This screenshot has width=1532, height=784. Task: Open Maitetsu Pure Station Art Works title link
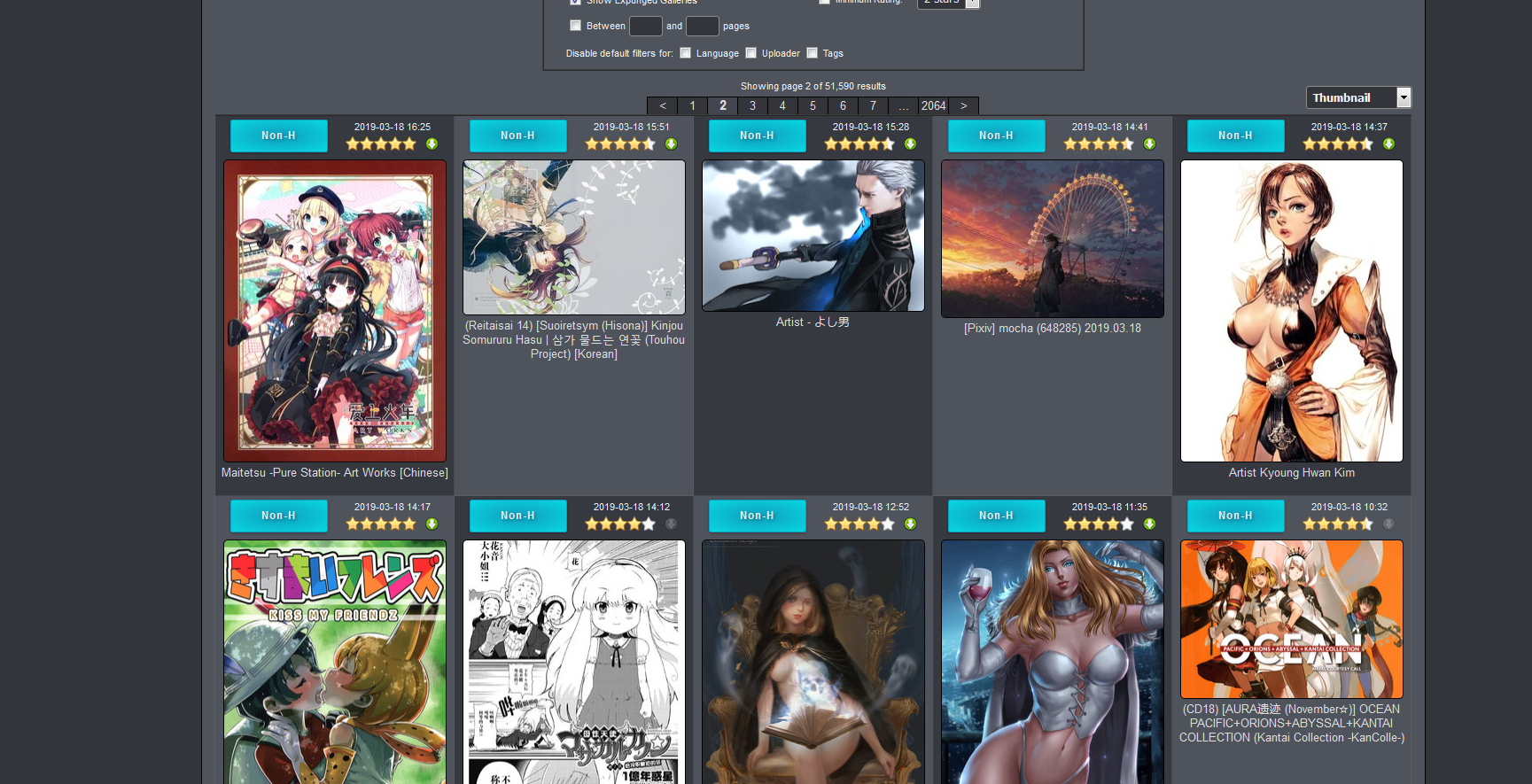click(x=335, y=473)
